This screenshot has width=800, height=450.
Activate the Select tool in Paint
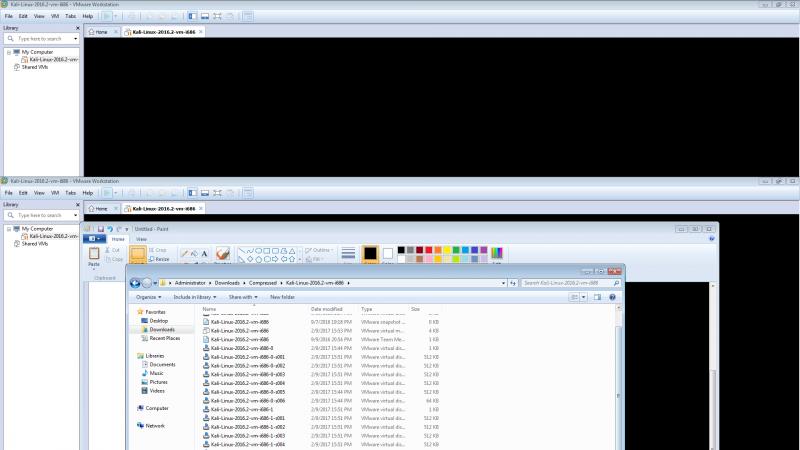pos(137,254)
